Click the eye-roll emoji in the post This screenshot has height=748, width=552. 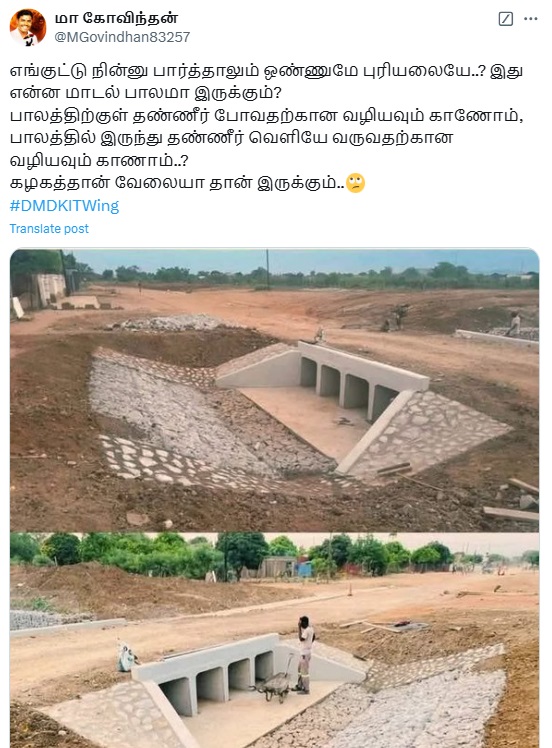[x=355, y=183]
